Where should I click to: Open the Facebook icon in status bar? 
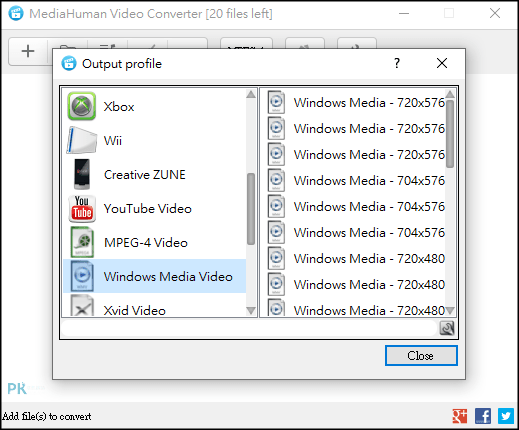483,416
